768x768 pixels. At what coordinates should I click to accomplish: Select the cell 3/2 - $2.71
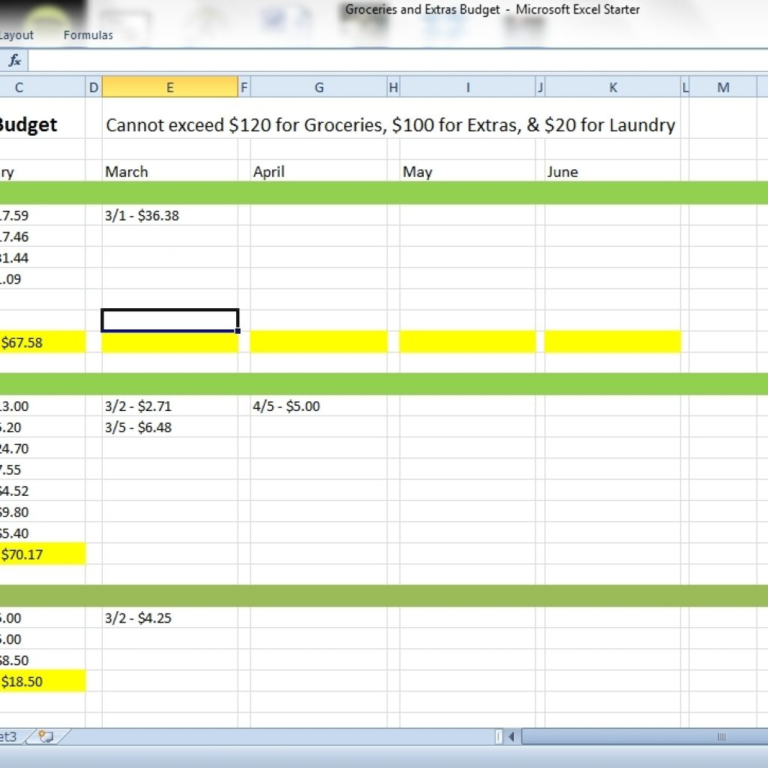(170, 406)
